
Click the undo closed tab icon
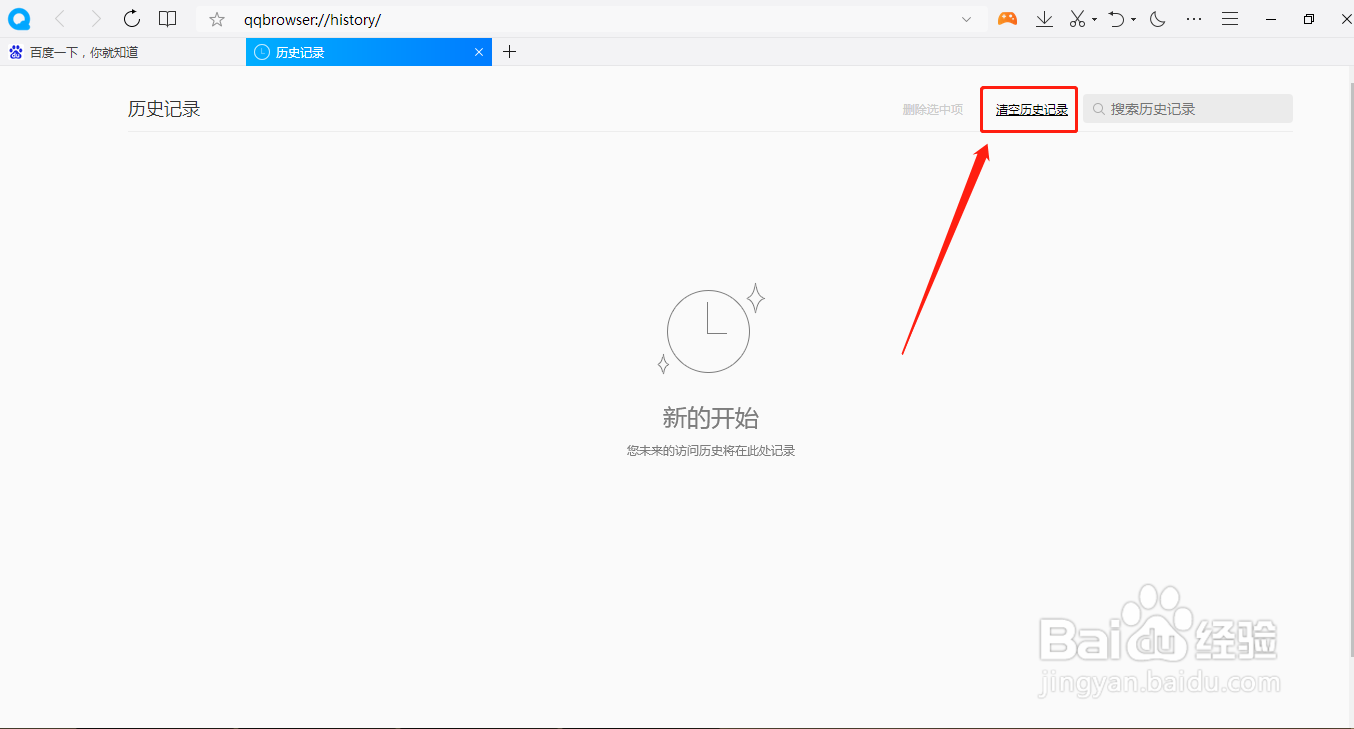coord(1117,19)
